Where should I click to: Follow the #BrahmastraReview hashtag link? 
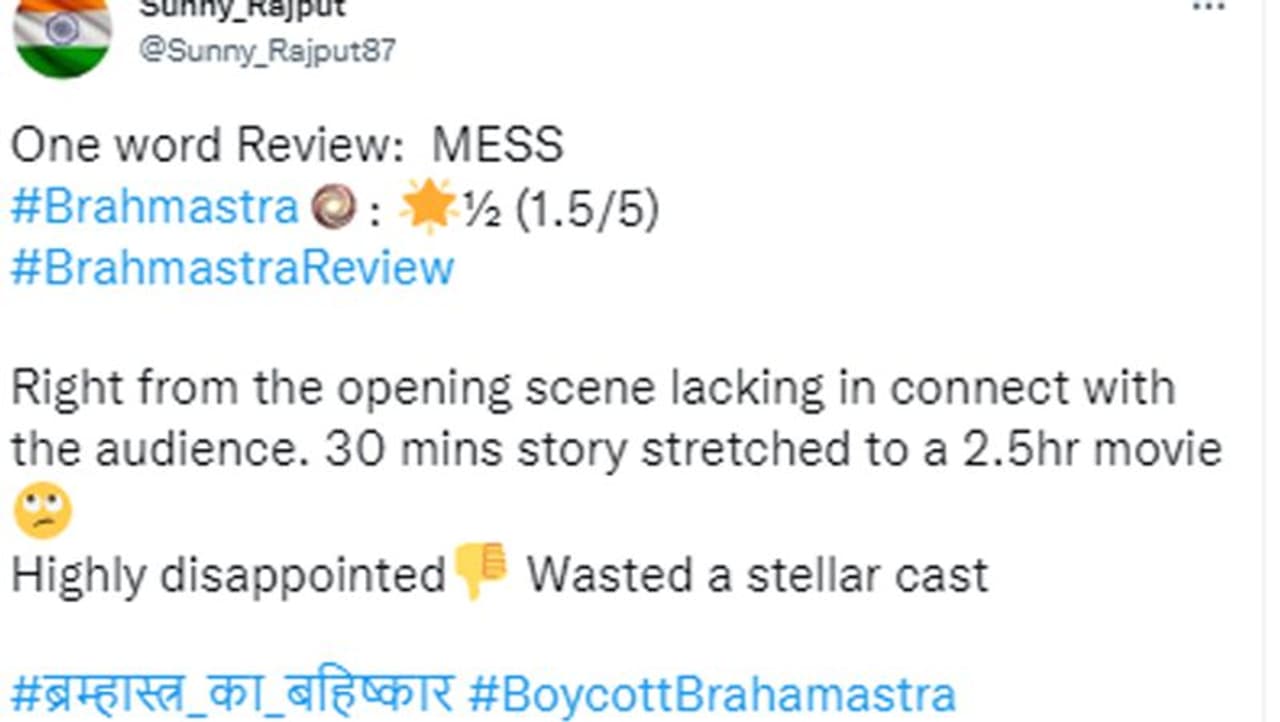point(232,268)
